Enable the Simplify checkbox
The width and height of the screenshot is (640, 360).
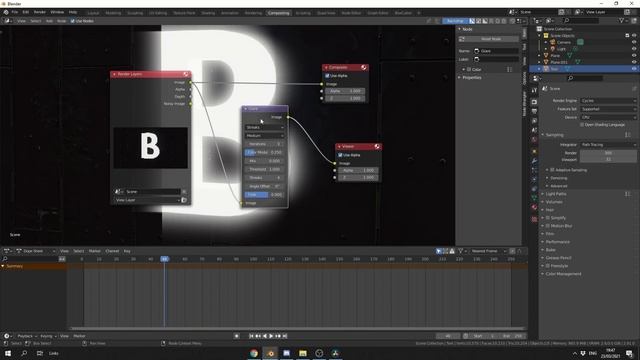point(548,218)
